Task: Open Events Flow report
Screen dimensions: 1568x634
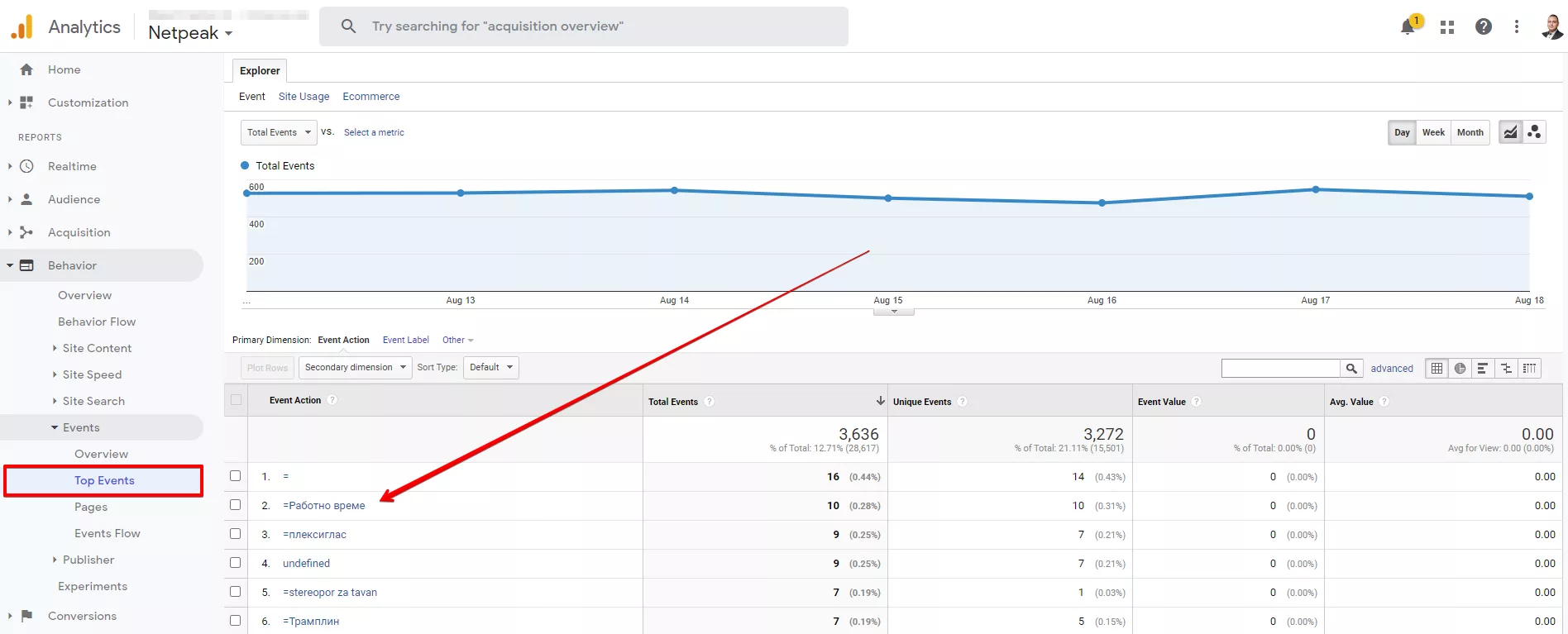Action: [x=108, y=533]
